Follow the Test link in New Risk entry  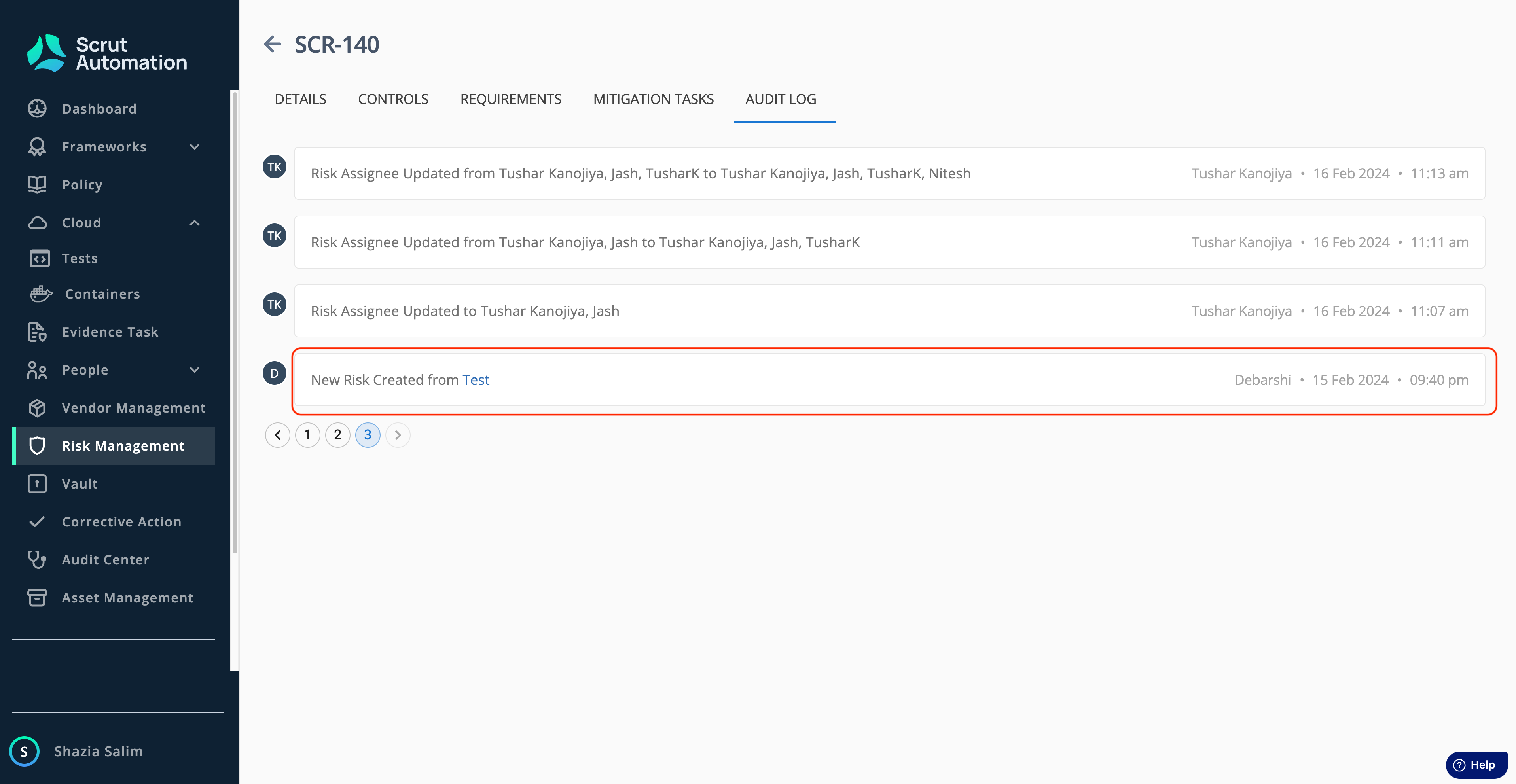coord(476,380)
